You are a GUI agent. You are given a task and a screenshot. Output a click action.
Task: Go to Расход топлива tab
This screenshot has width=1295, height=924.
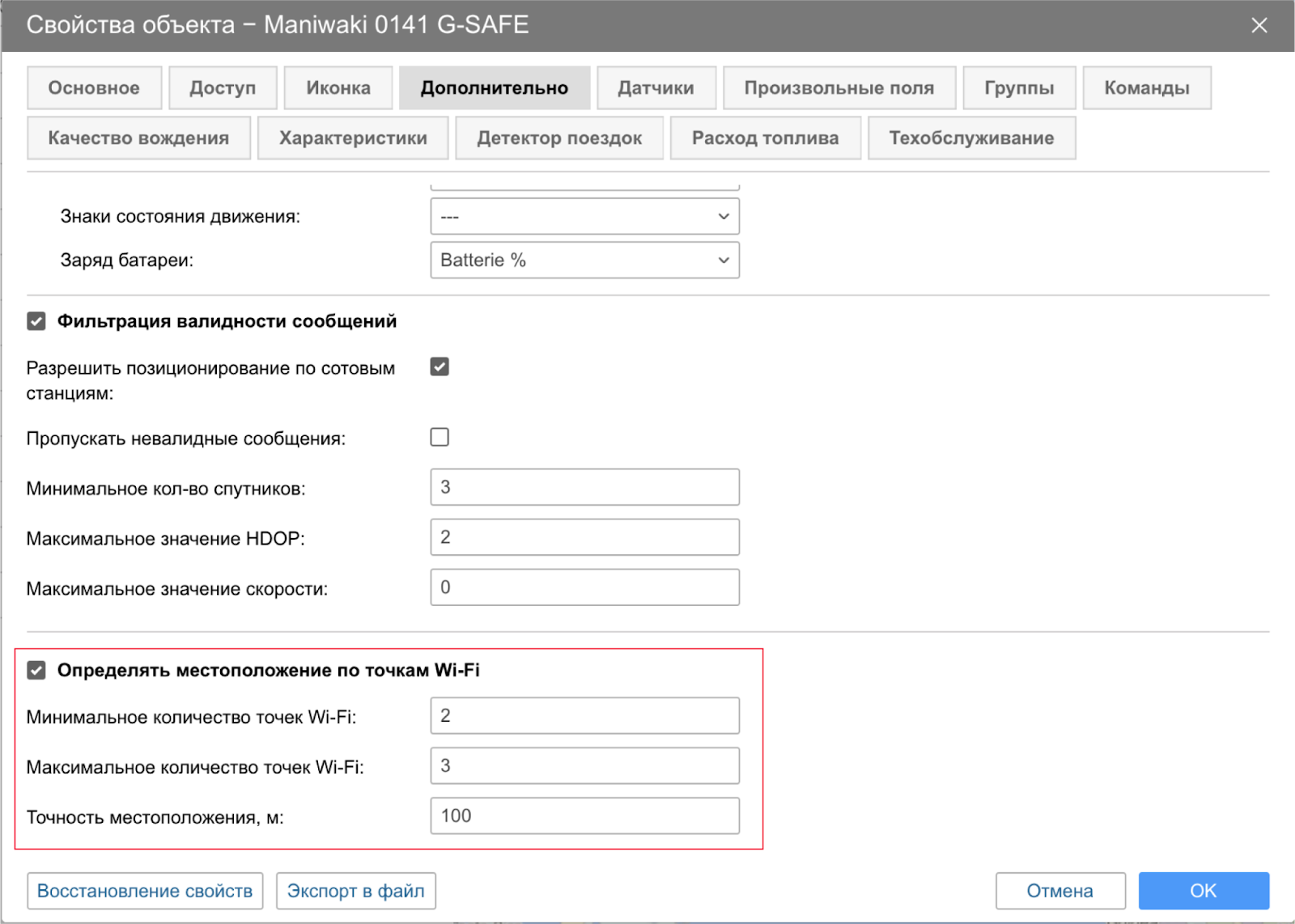765,138
